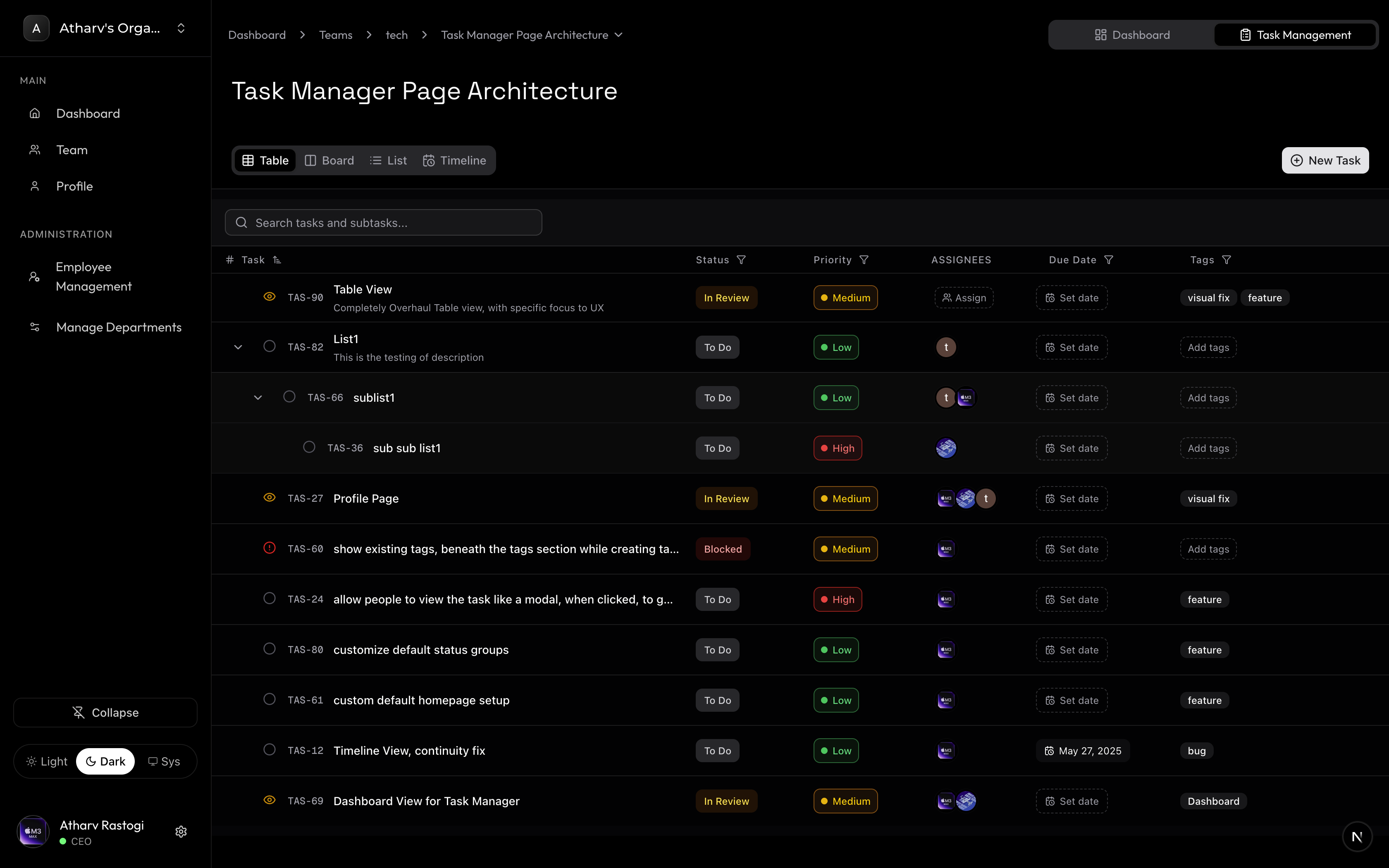The height and width of the screenshot is (868, 1389).
Task: Click the N logo button at bottom right
Action: tap(1357, 837)
